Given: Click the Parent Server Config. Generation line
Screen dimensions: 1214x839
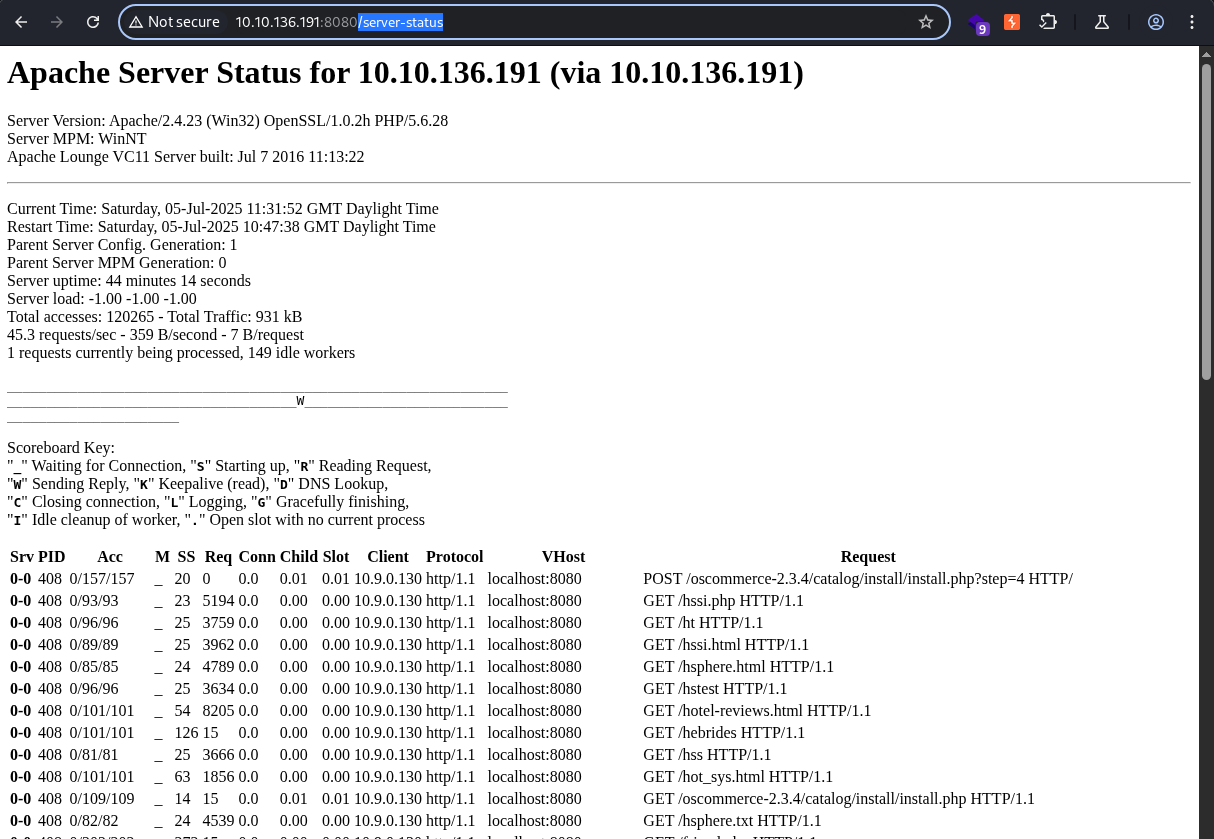Looking at the screenshot, I should [122, 245].
